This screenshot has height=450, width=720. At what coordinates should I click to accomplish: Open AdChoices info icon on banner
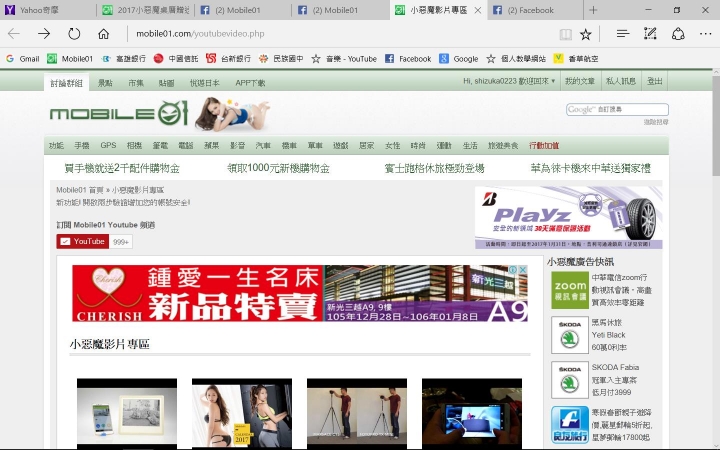pyautogui.click(x=513, y=270)
